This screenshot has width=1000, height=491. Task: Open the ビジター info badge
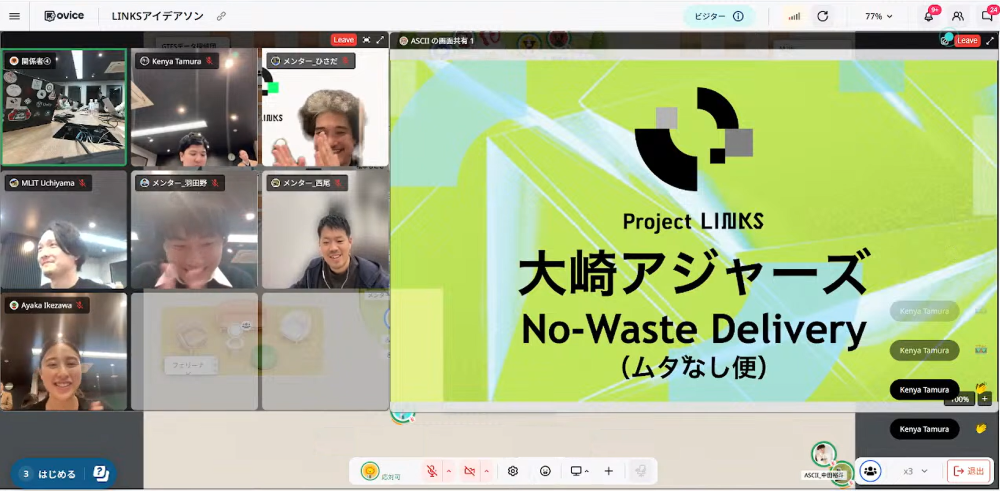pyautogui.click(x=719, y=17)
